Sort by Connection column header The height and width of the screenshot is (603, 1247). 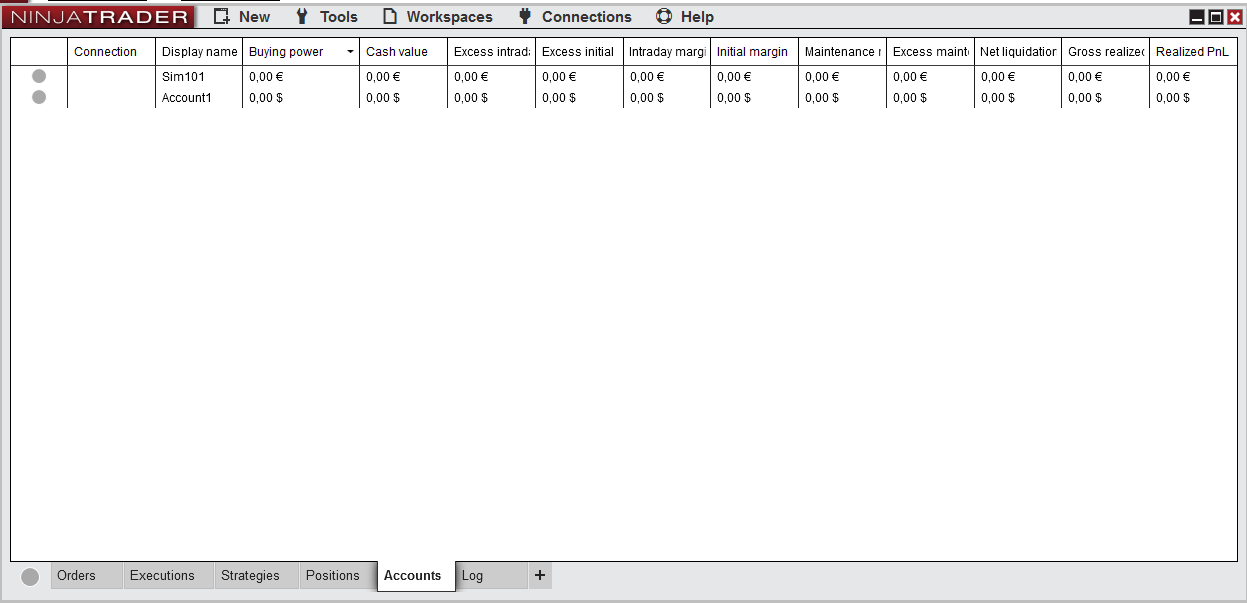point(111,52)
